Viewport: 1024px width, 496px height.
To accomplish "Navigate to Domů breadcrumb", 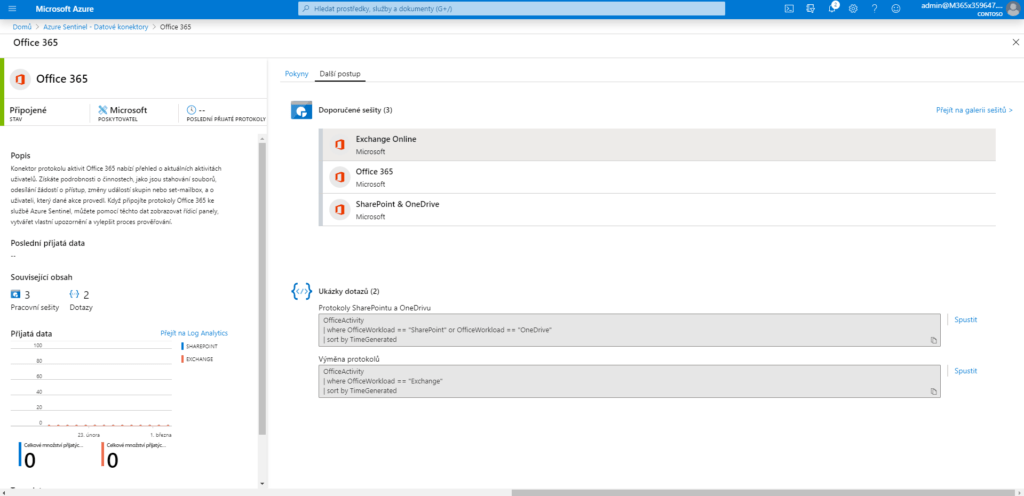I will (21, 26).
